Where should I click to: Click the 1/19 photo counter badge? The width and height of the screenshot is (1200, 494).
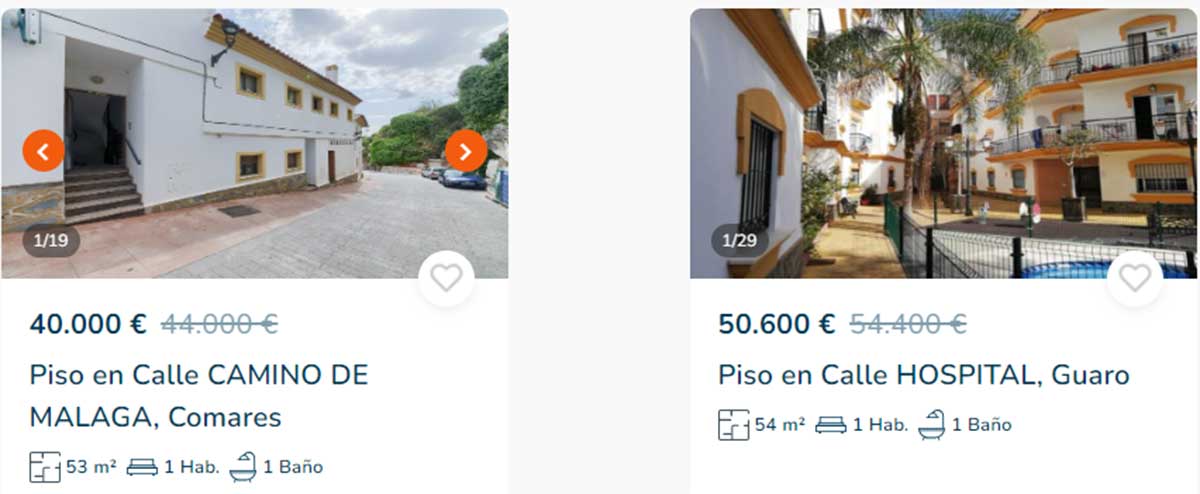pyautogui.click(x=51, y=240)
